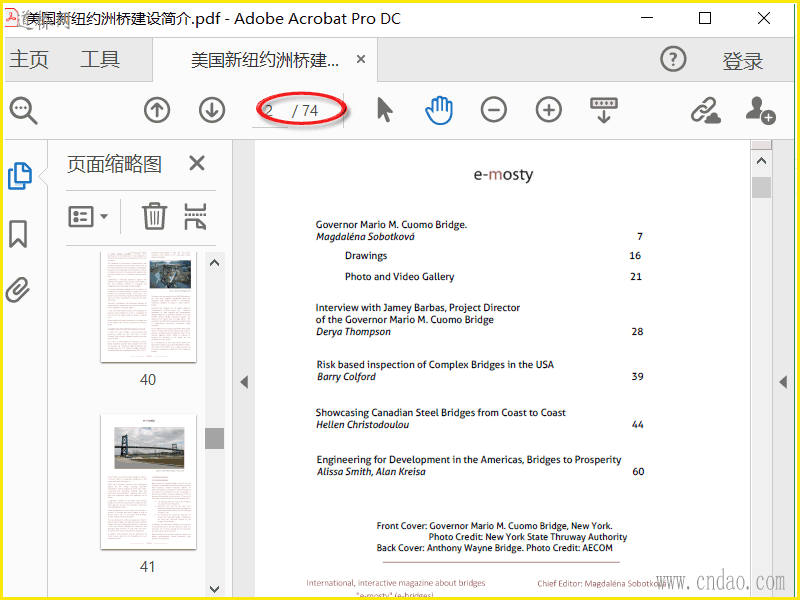
Task: Click 'Interview with Jamey Barbas, Project Director' entry
Action: (x=417, y=308)
